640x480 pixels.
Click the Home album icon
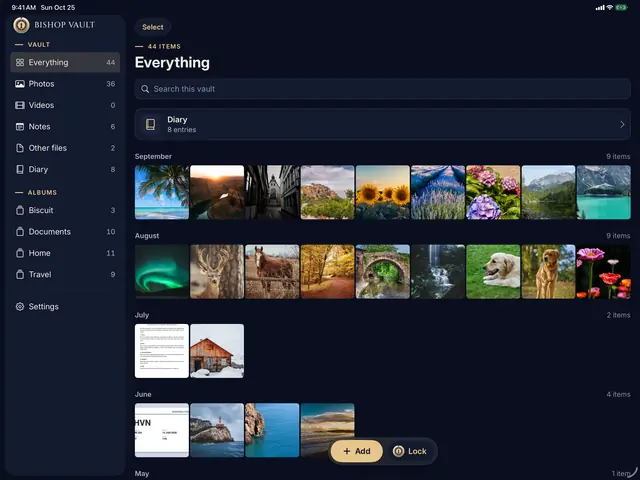tap(20, 253)
